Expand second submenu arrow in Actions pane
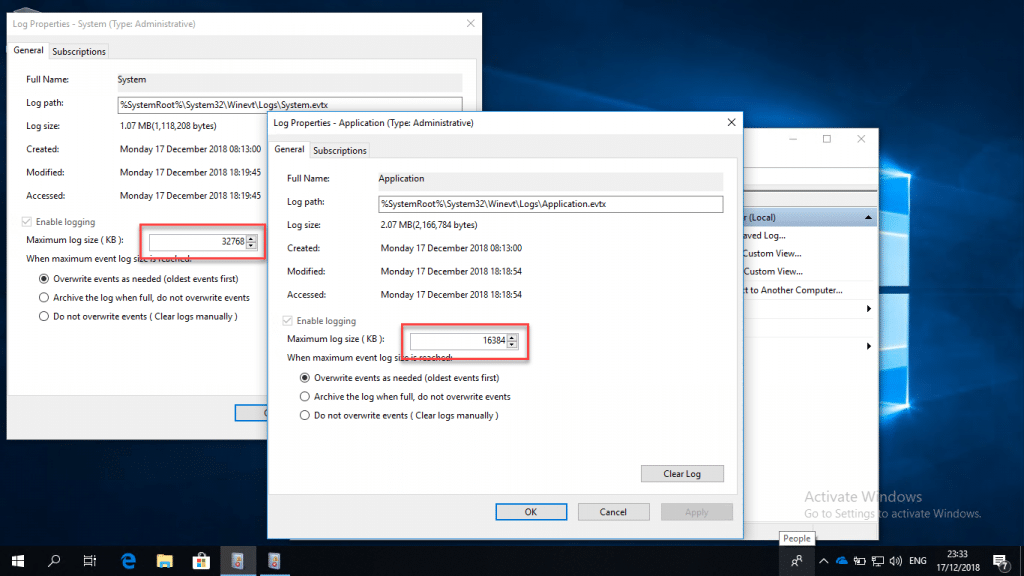Image resolution: width=1024 pixels, height=576 pixels. [x=869, y=346]
